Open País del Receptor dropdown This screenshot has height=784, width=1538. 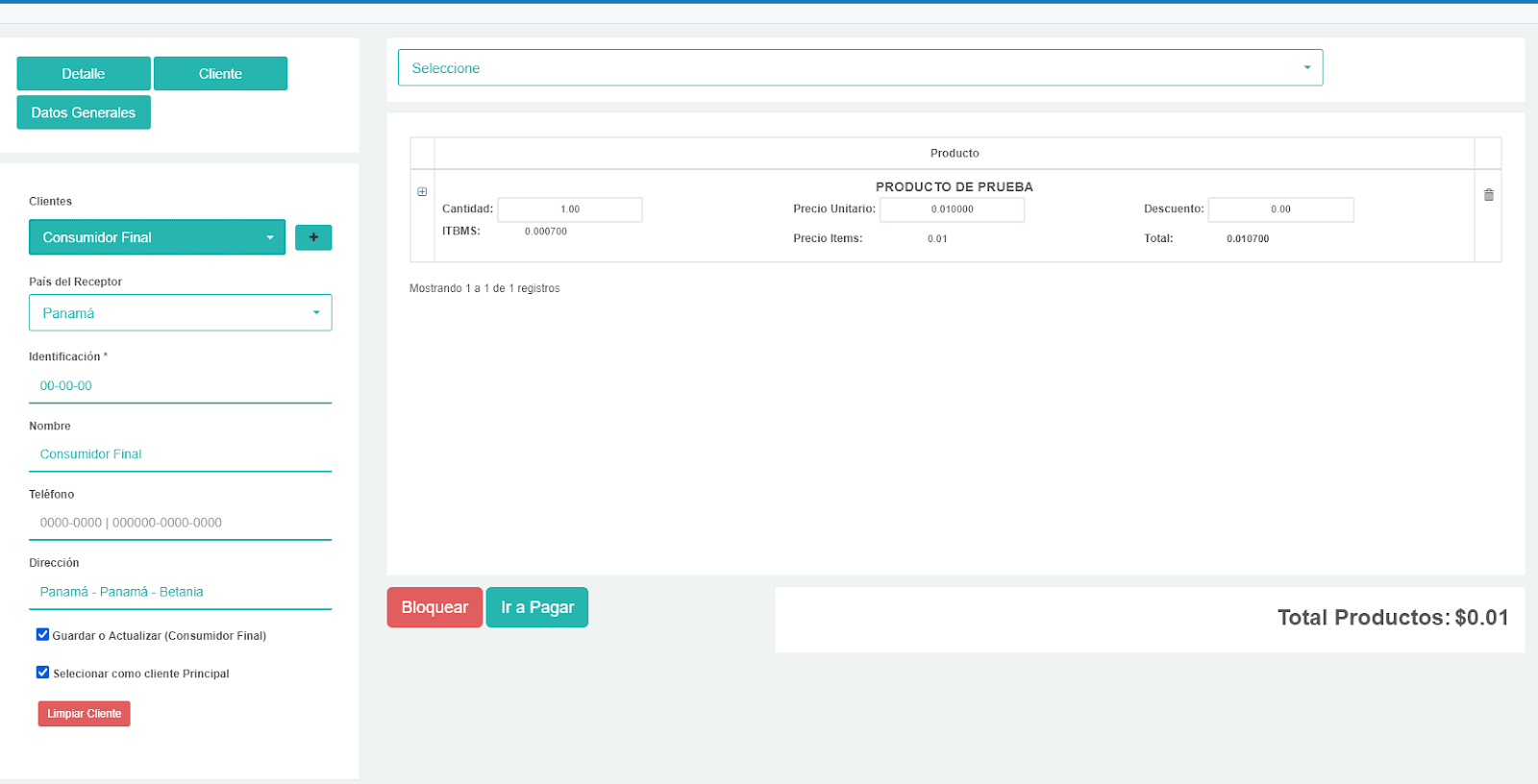point(180,313)
